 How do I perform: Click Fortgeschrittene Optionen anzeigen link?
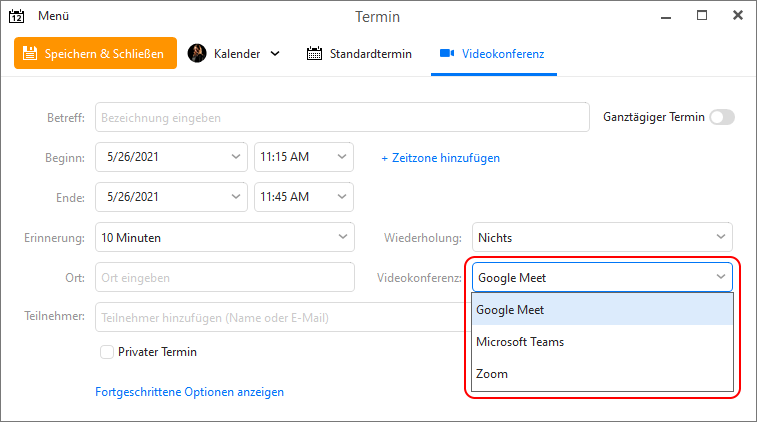click(x=189, y=392)
